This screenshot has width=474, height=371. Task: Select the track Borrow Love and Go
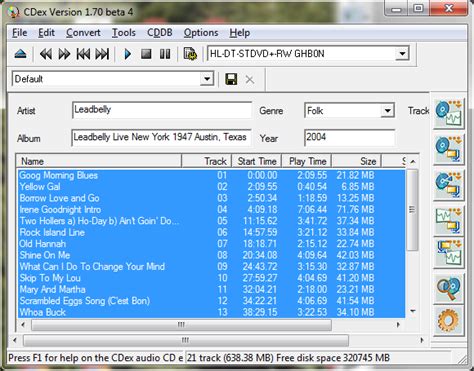[211, 198]
